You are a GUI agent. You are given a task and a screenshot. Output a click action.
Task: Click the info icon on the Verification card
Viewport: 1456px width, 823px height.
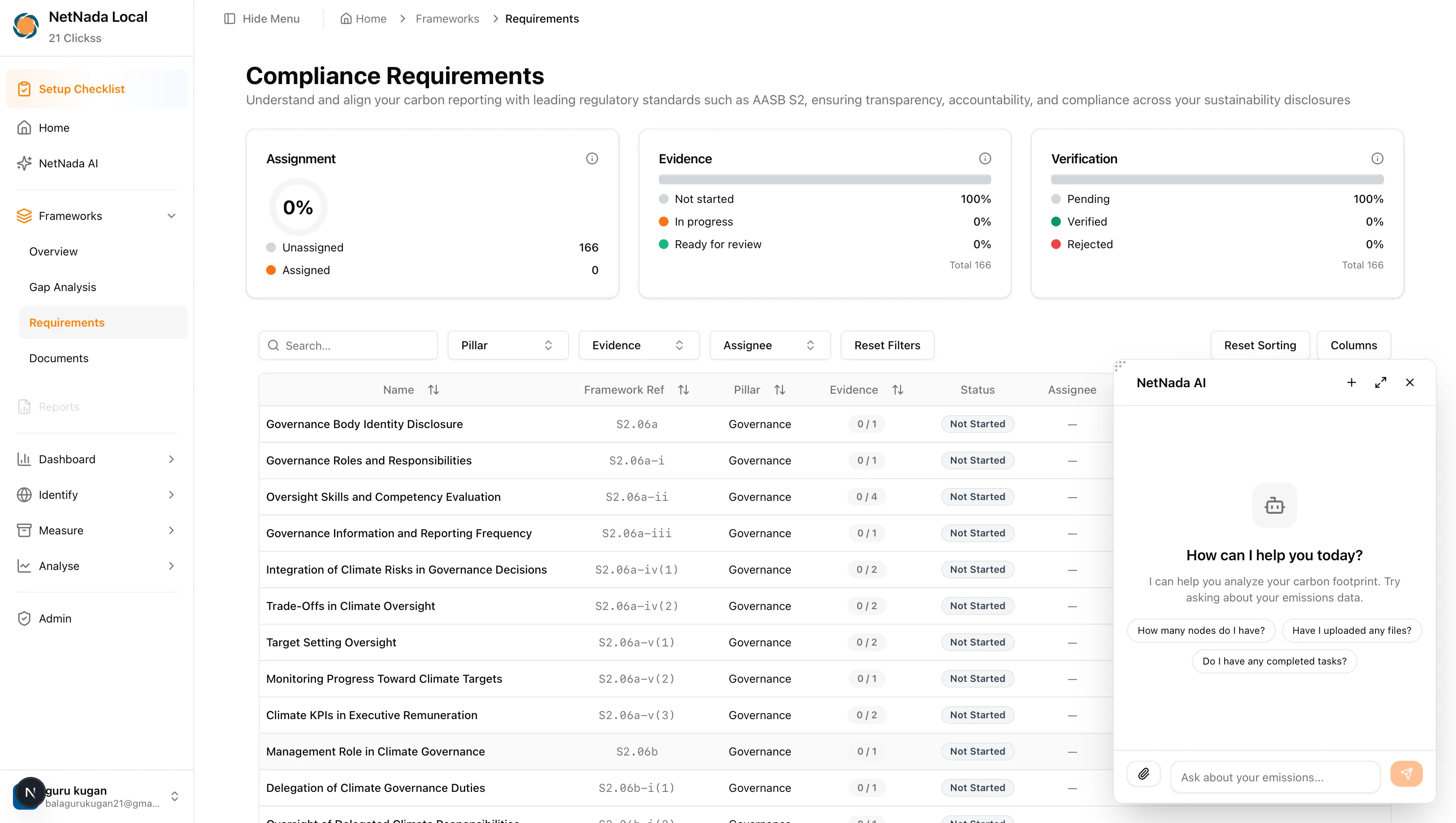pyautogui.click(x=1378, y=158)
